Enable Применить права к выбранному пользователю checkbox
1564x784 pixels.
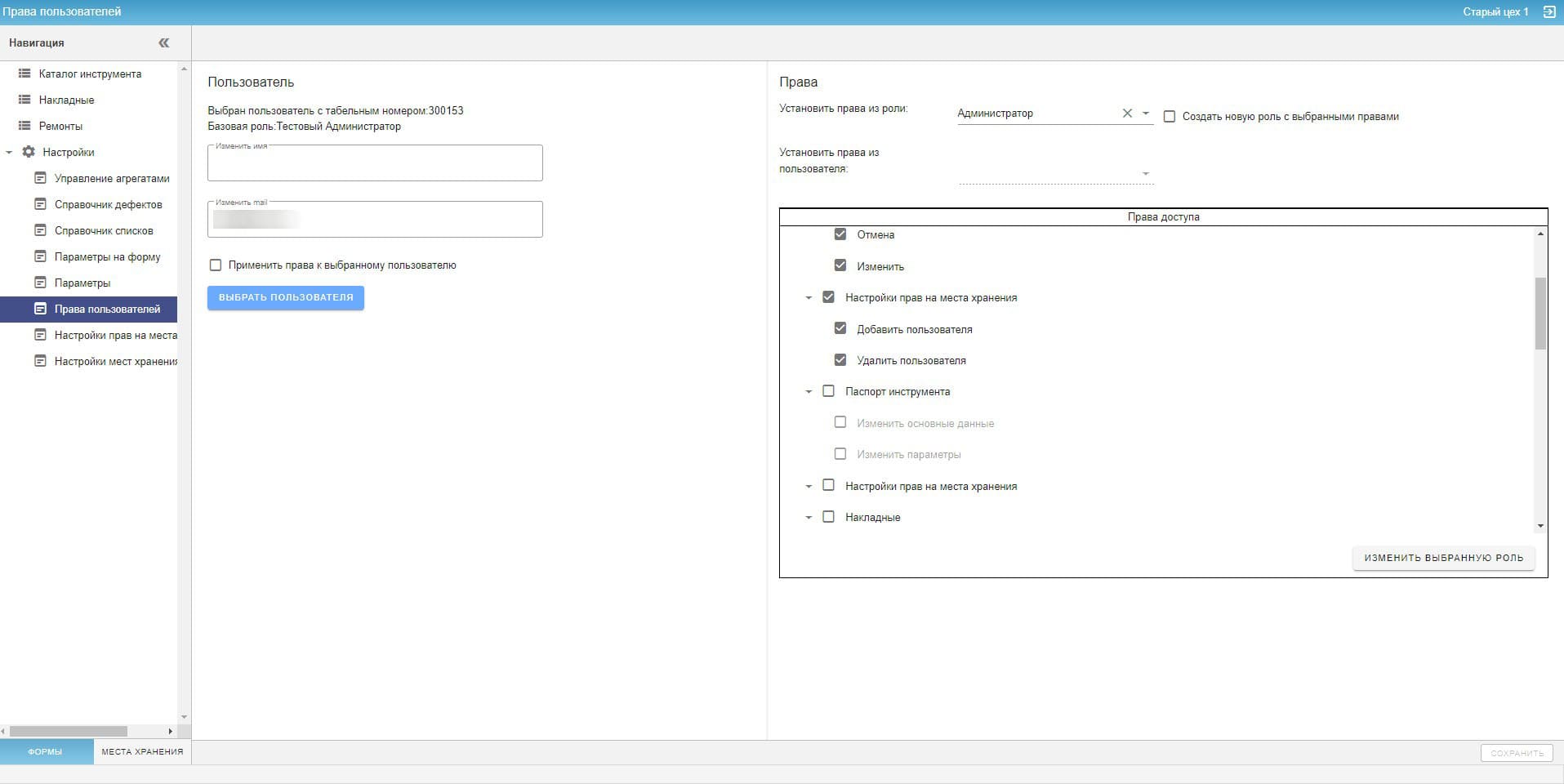pos(216,265)
